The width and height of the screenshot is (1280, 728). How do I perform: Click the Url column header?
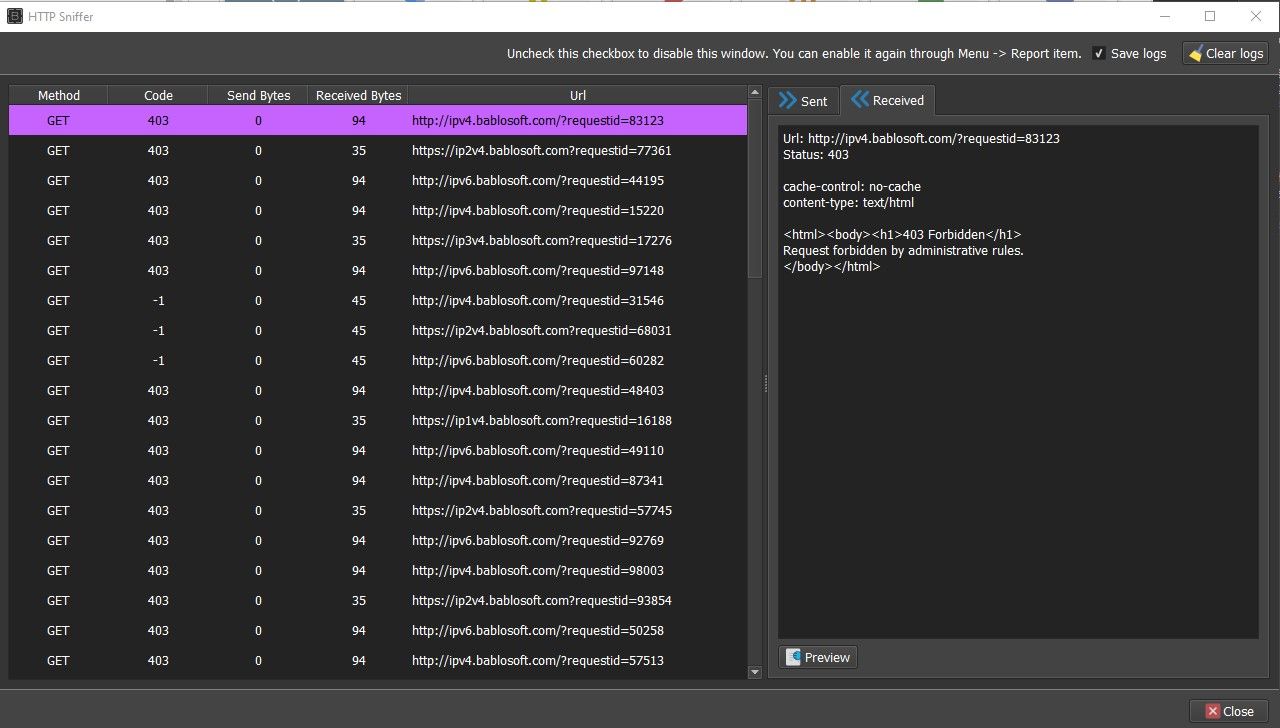pos(578,95)
